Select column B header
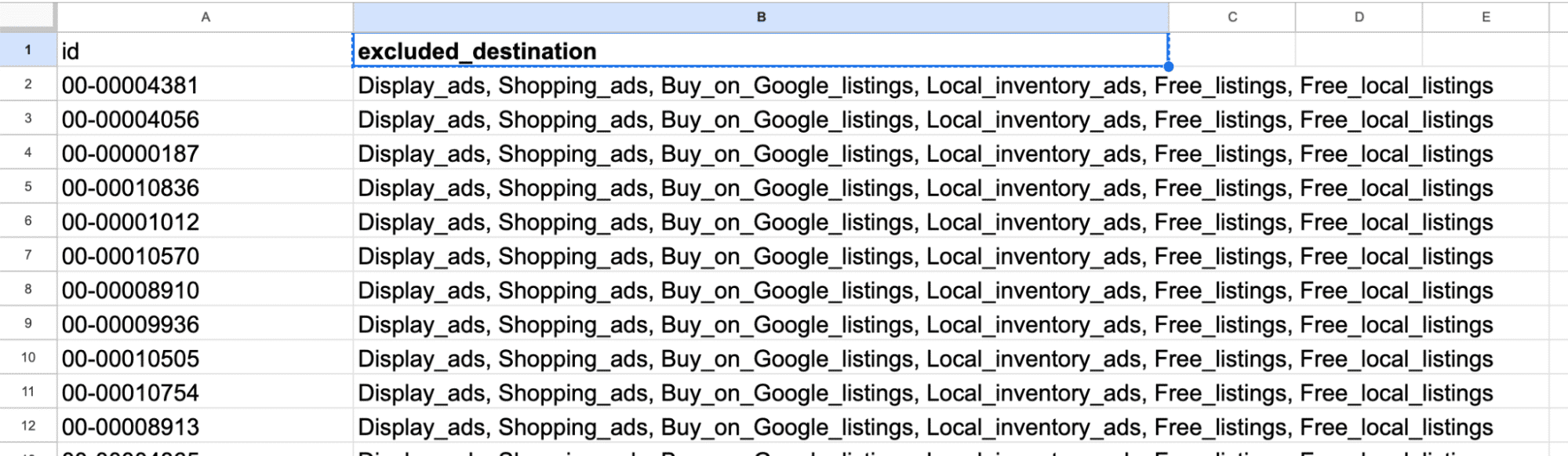1568x456 pixels. 761,16
